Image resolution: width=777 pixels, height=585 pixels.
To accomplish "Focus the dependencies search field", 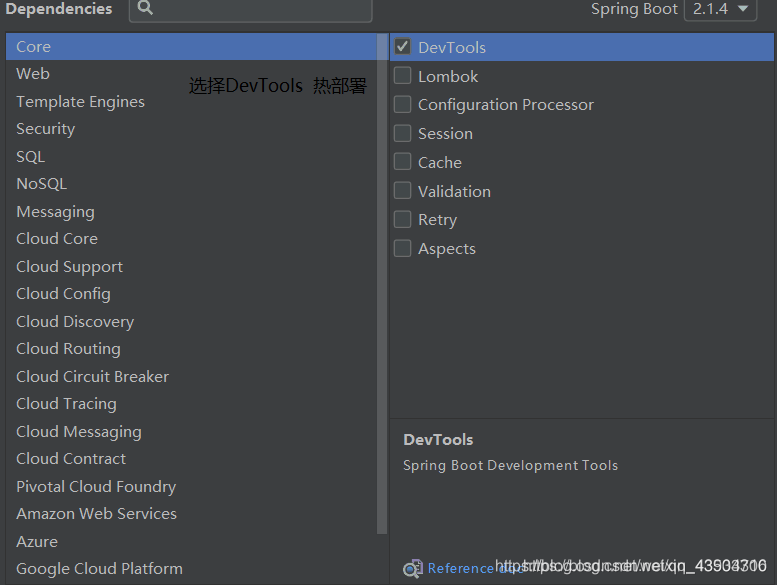I will coord(251,9).
